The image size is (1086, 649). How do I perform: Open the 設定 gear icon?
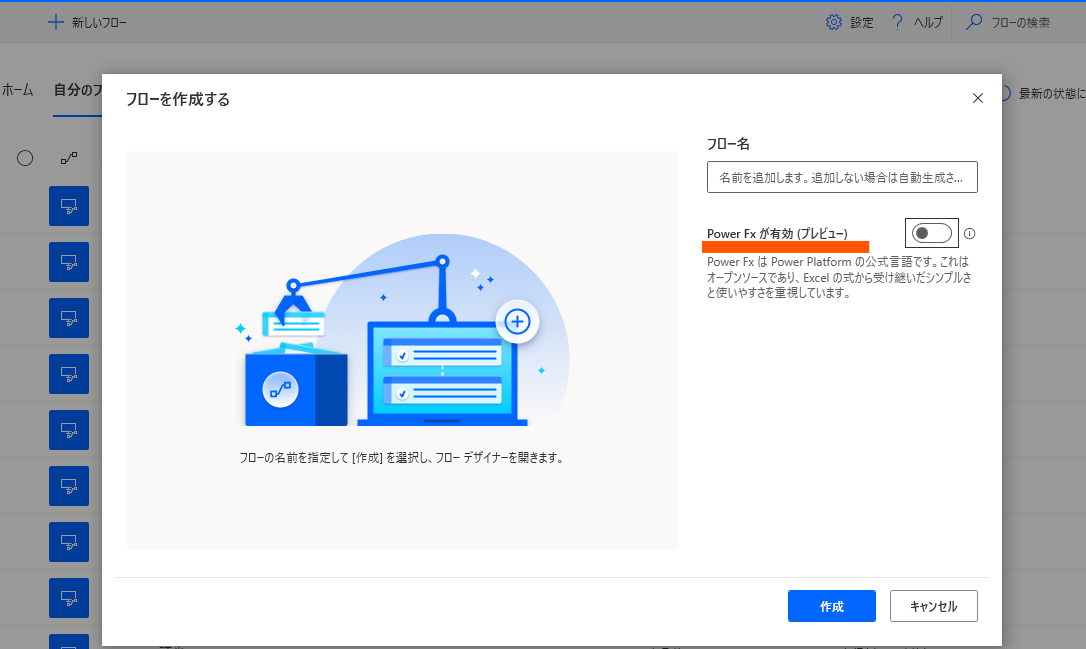[833, 21]
